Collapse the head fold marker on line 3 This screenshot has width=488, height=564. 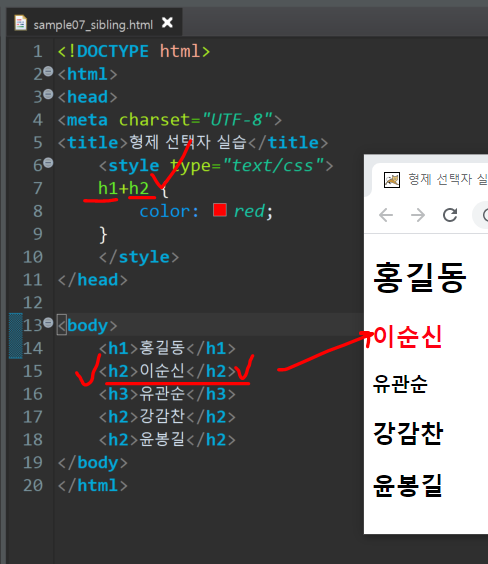pos(48,94)
